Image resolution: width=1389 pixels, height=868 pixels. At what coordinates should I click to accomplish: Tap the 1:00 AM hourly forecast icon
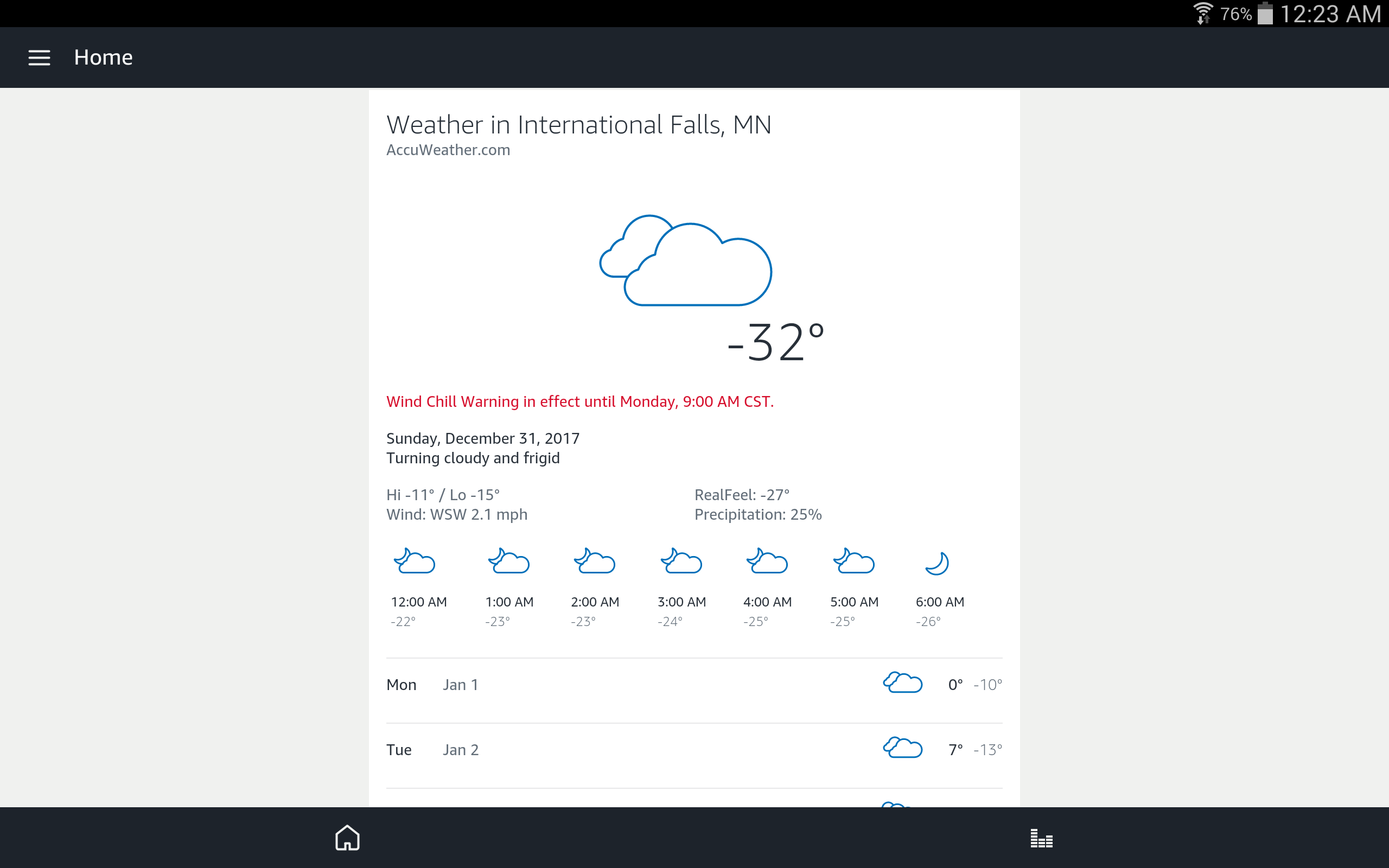click(x=508, y=561)
